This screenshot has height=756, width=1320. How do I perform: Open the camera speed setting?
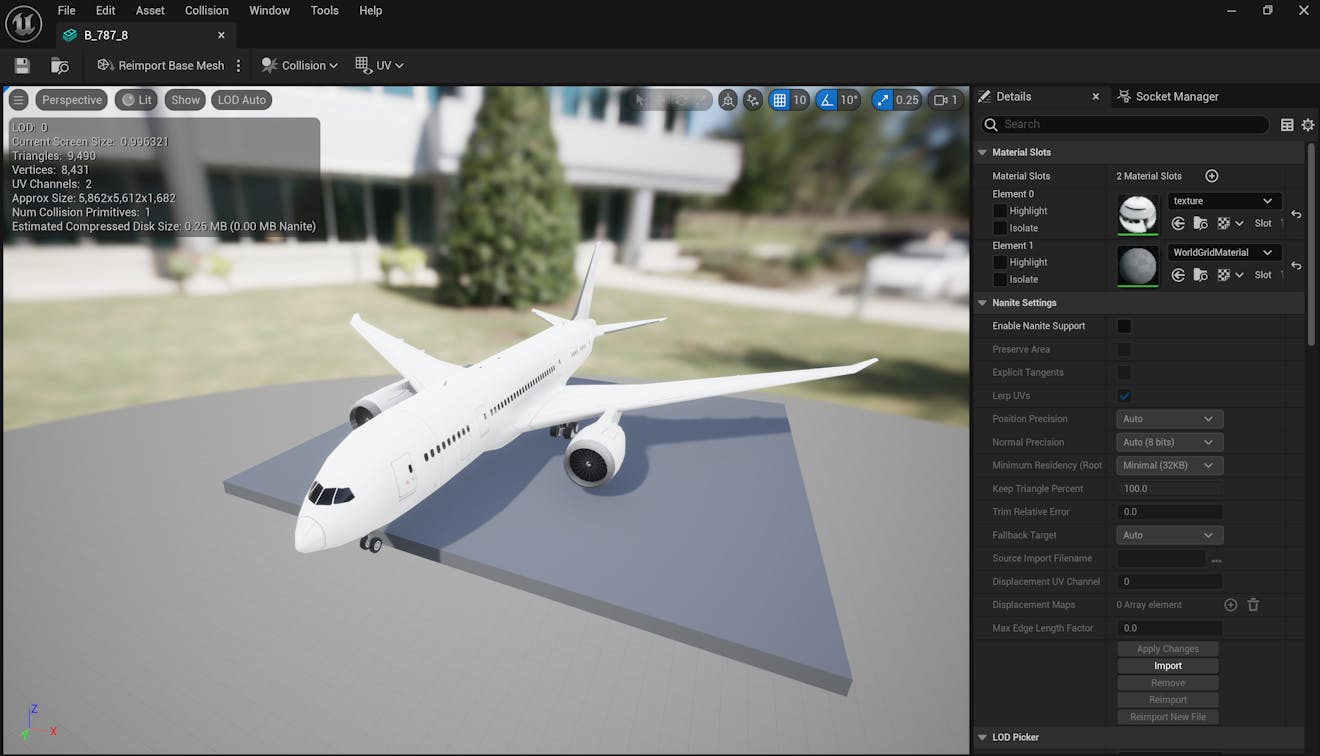click(946, 100)
